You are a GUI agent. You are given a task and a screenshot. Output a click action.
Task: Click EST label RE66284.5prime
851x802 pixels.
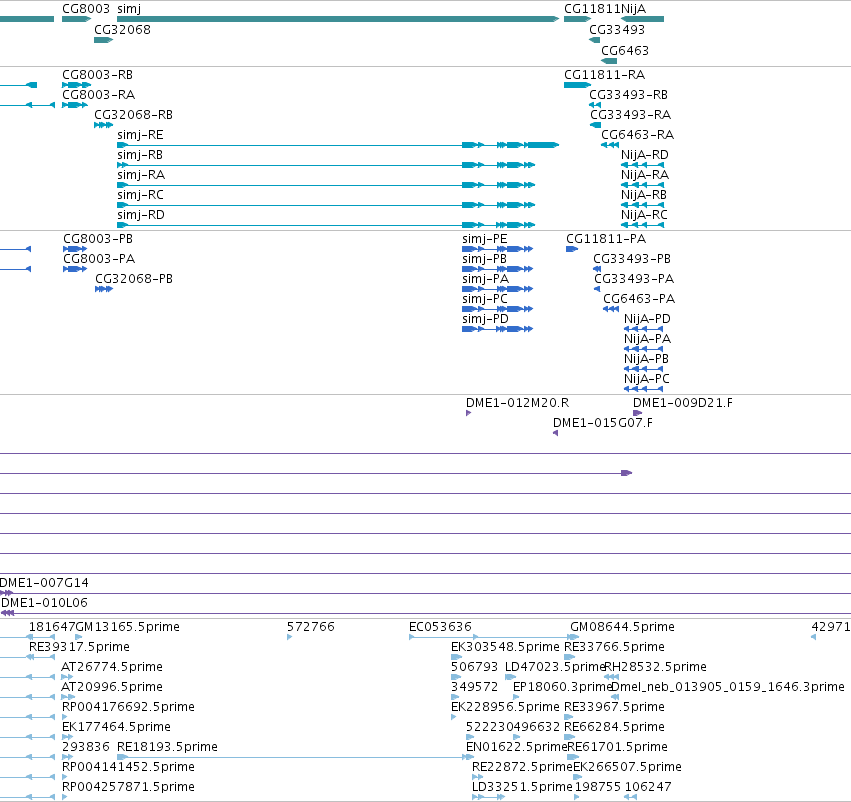click(614, 727)
